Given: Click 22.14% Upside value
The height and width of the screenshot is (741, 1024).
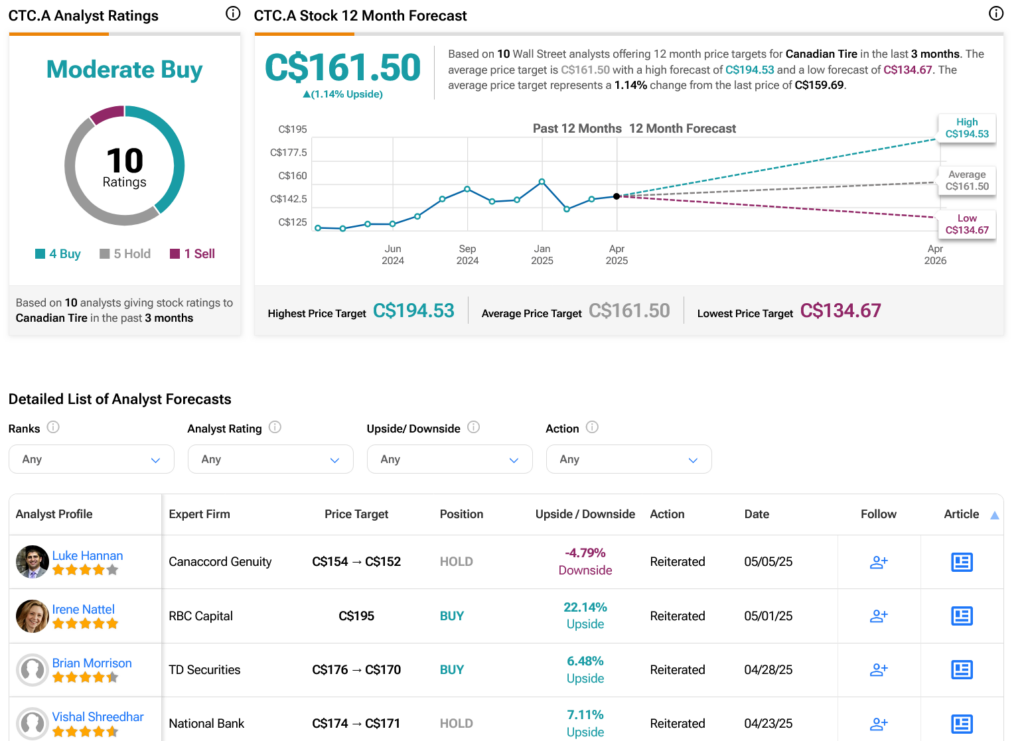Looking at the screenshot, I should (585, 616).
